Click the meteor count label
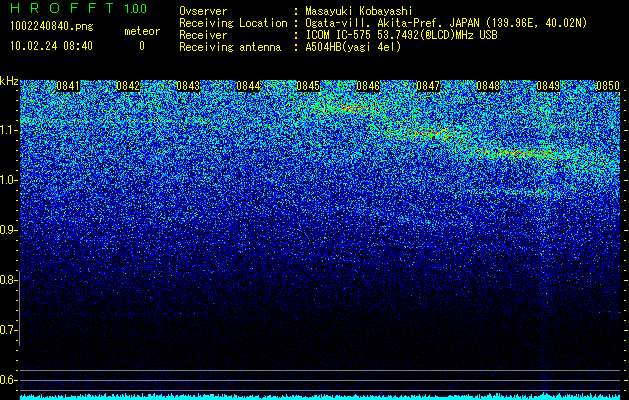629x400 pixels. pyautogui.click(x=142, y=31)
